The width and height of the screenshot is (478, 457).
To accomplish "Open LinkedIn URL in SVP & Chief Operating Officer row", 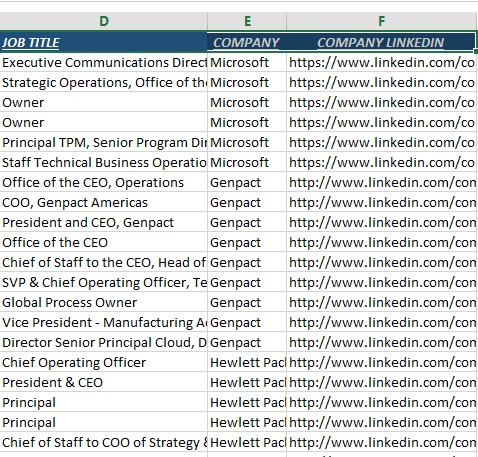I will click(x=381, y=282).
